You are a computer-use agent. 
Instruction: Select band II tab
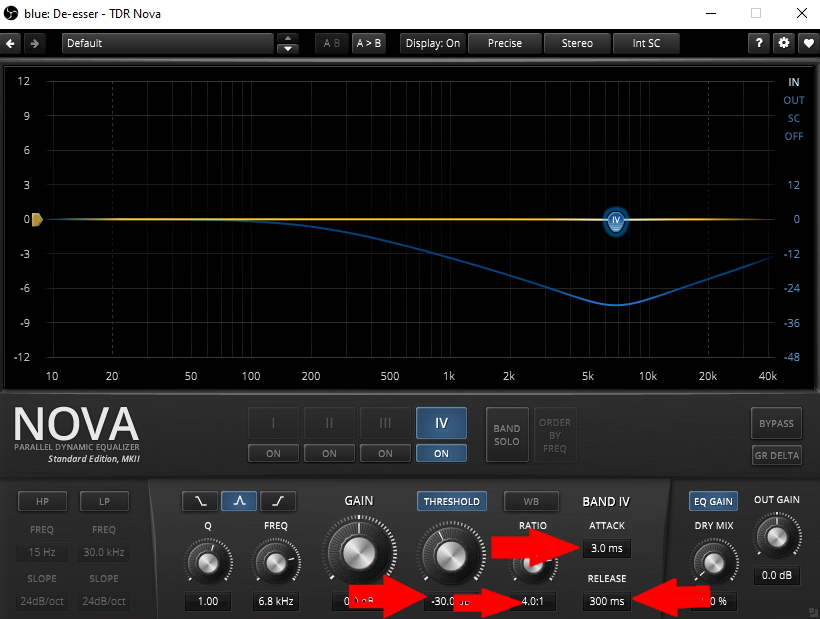(x=329, y=423)
